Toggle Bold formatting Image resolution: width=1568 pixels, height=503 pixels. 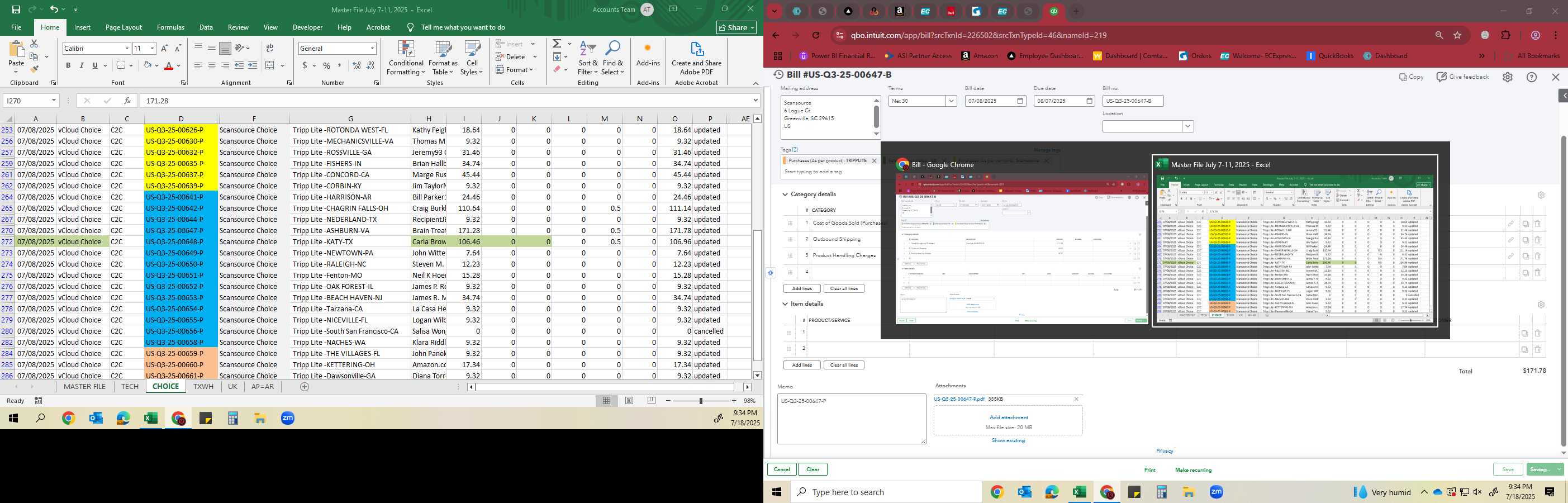[68, 65]
